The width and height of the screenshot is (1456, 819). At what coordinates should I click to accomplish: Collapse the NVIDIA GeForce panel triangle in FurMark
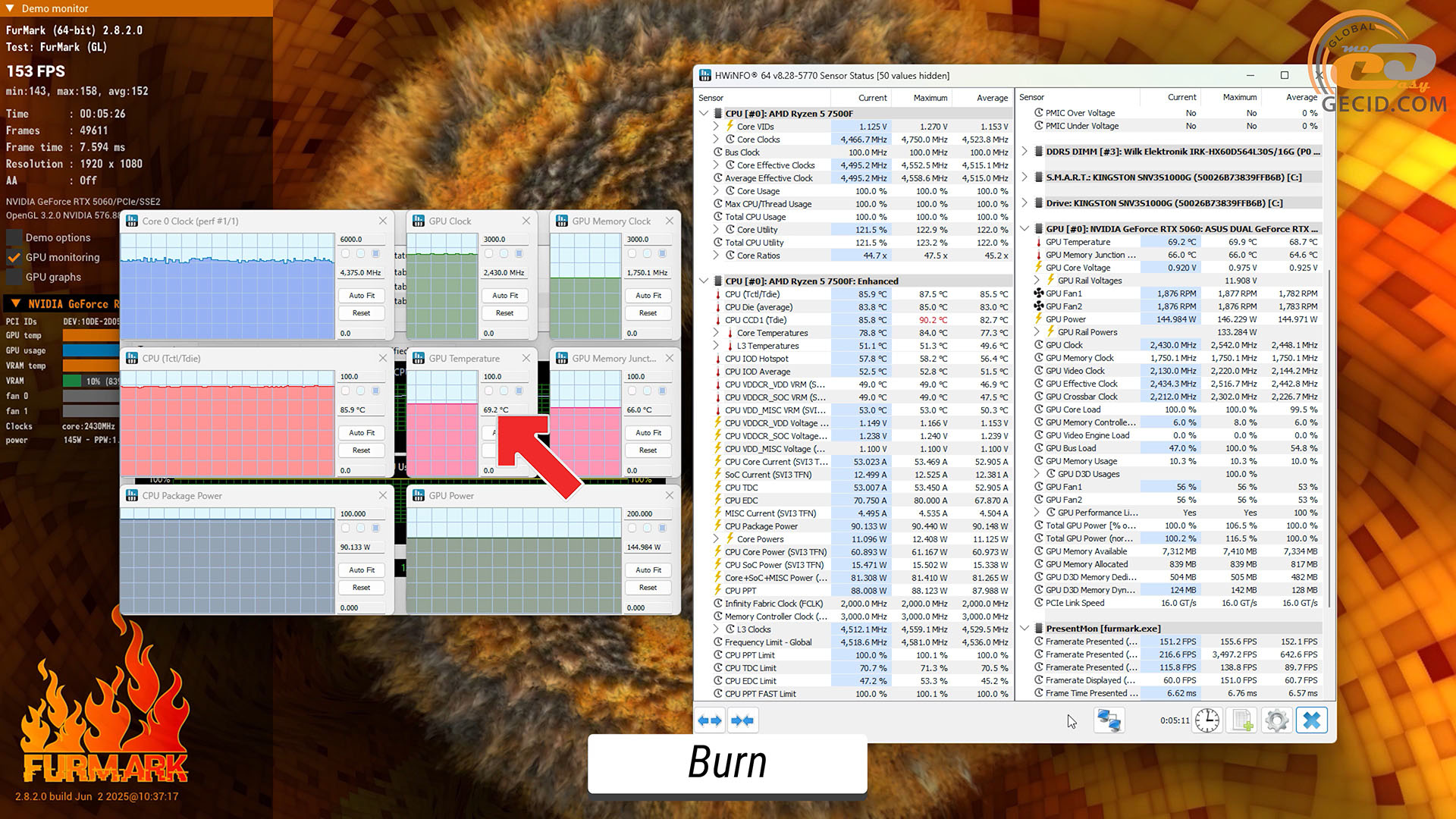click(15, 304)
